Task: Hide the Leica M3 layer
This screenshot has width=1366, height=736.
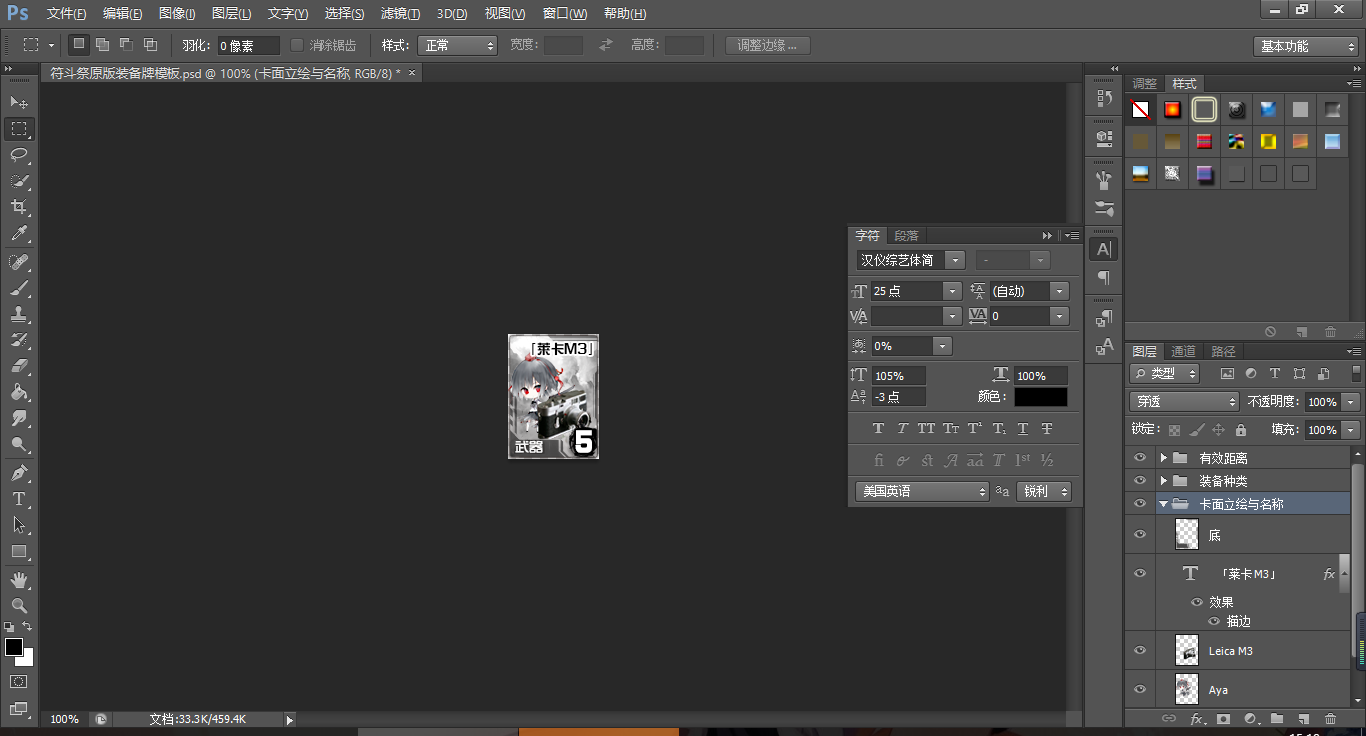Action: (x=1139, y=651)
